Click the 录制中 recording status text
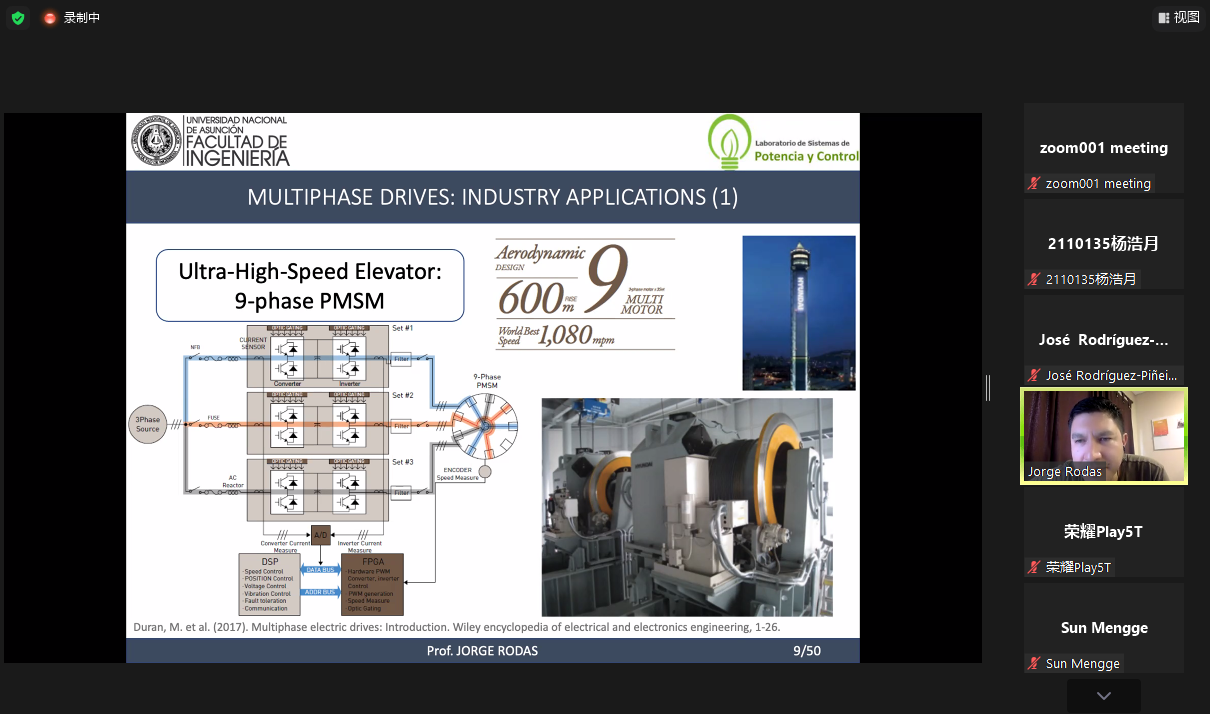The height and width of the screenshot is (714, 1210). click(82, 18)
